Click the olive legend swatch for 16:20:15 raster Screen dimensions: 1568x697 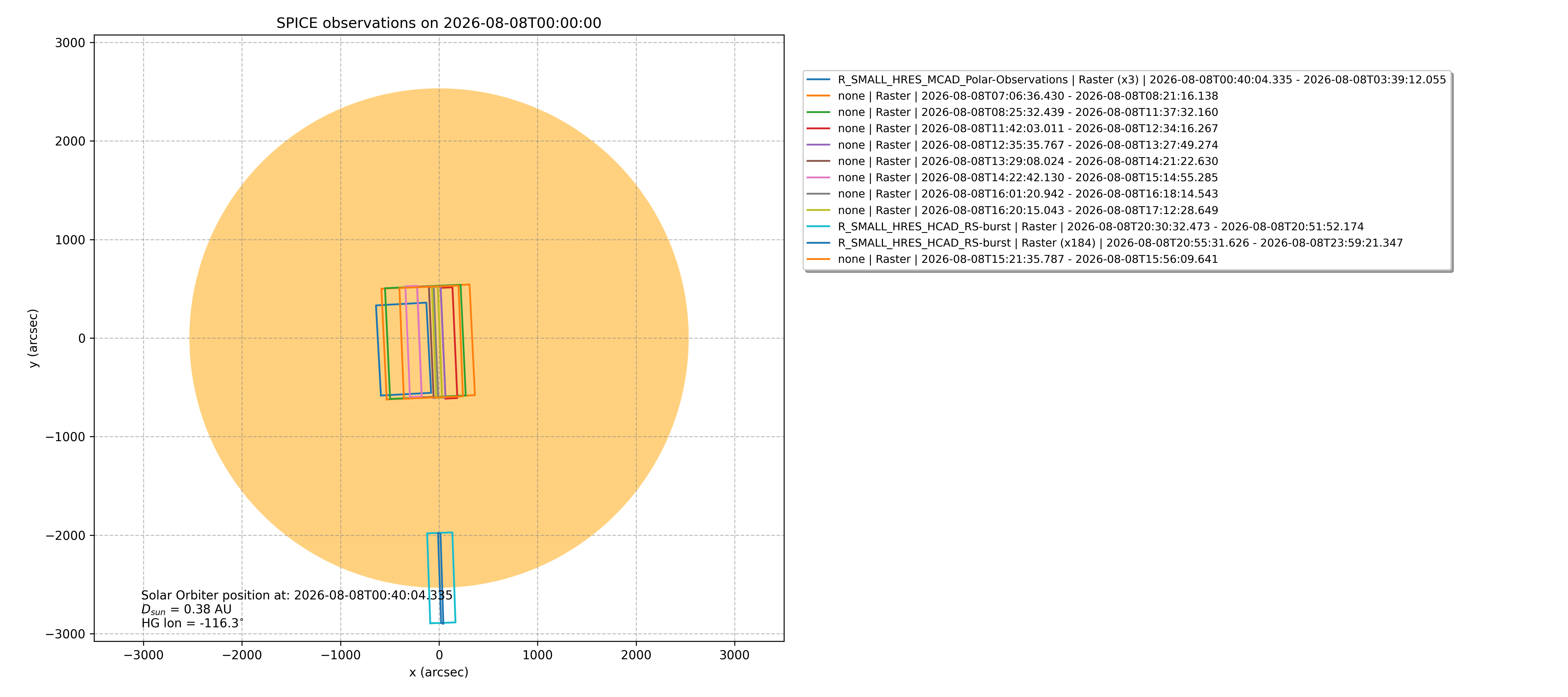(x=818, y=210)
